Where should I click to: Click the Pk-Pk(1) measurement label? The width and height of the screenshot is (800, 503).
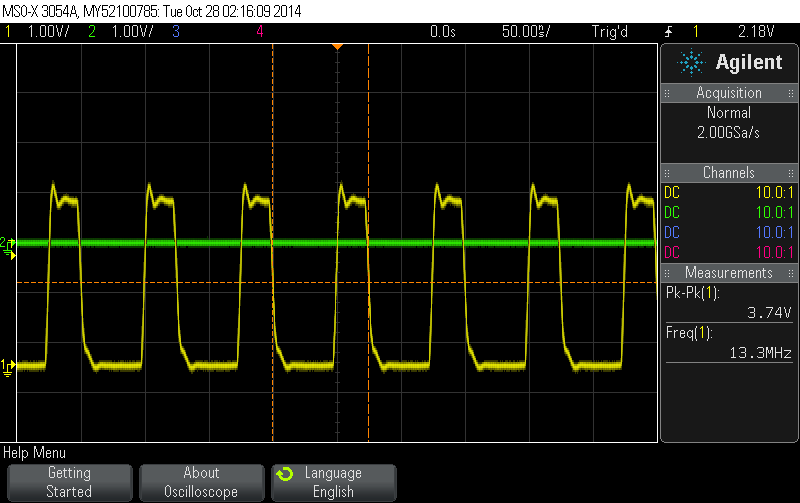[692, 293]
